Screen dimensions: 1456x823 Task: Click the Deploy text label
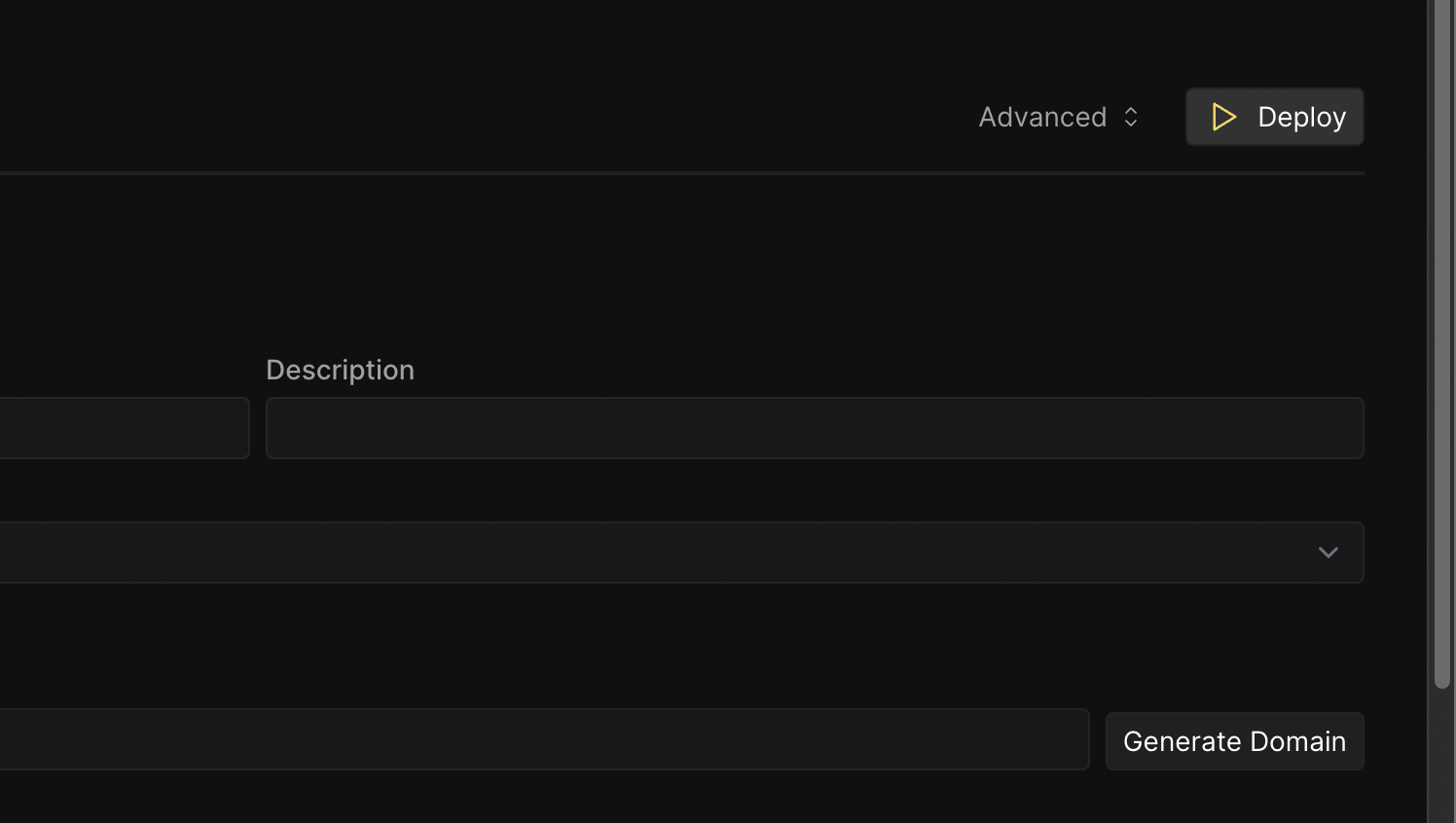click(x=1301, y=118)
